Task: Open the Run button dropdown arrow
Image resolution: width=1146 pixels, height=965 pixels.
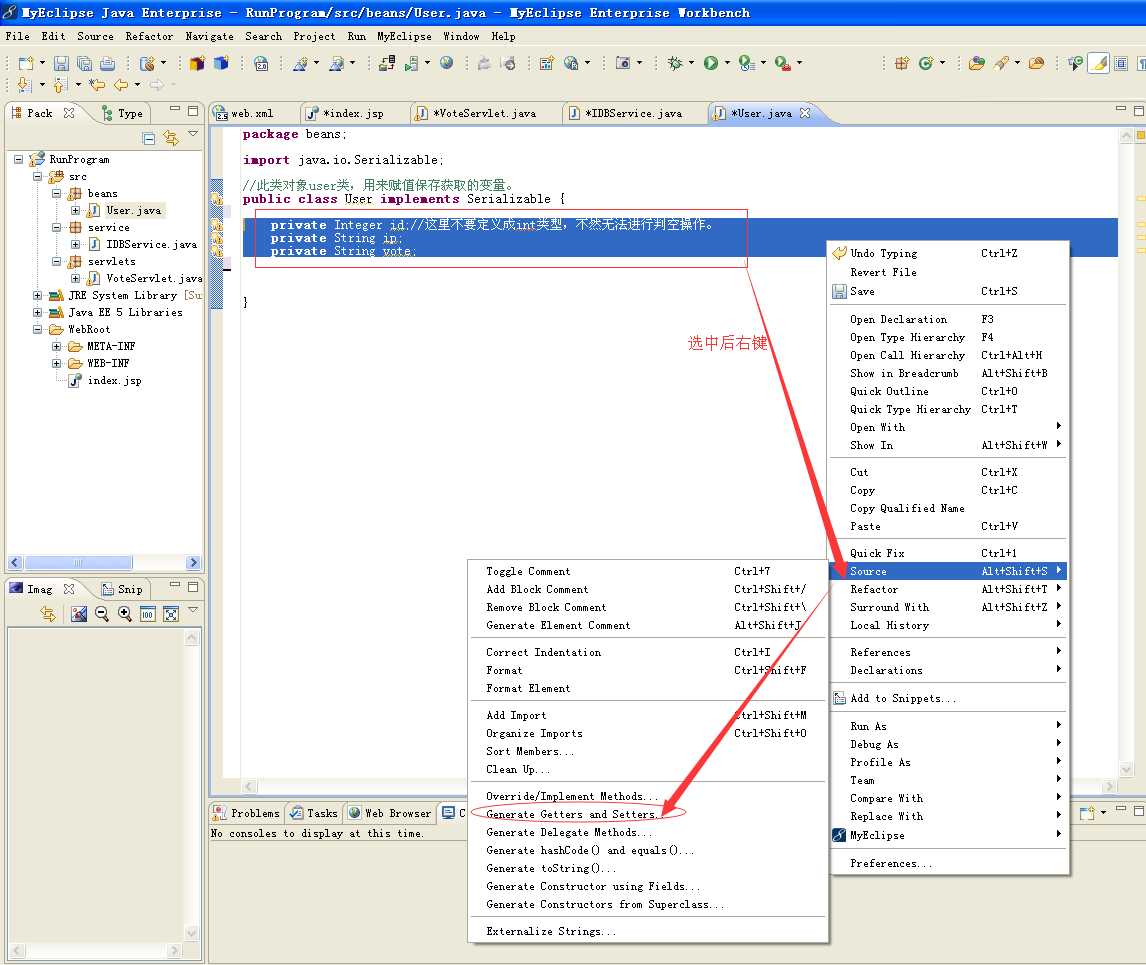Action: tap(726, 64)
